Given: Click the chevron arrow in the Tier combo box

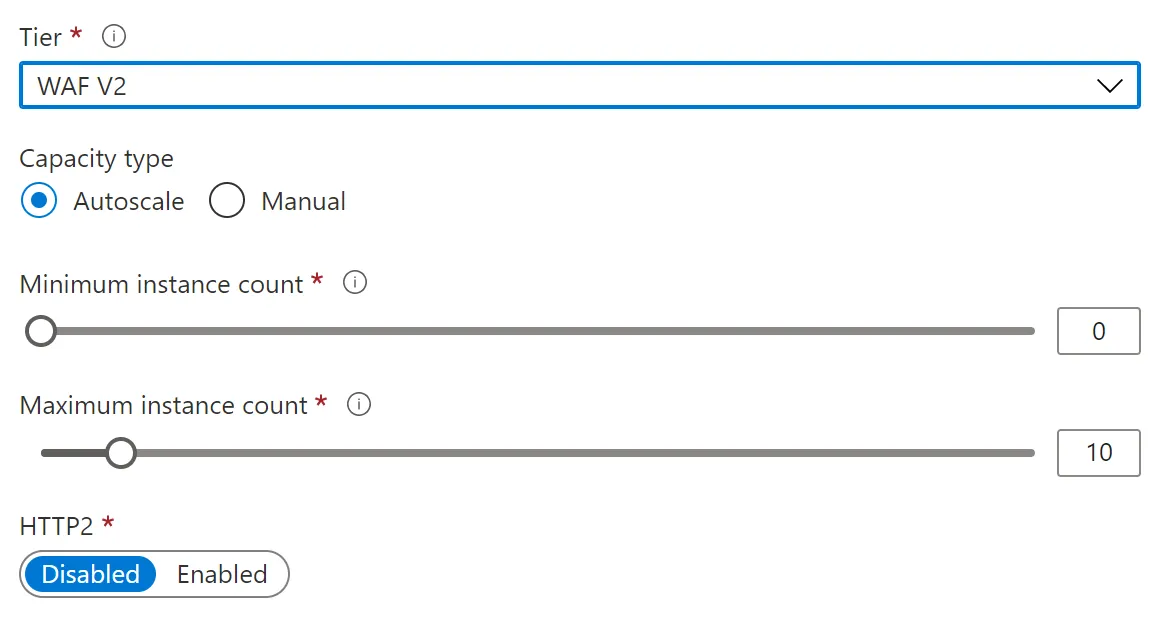Looking at the screenshot, I should pyautogui.click(x=1110, y=86).
